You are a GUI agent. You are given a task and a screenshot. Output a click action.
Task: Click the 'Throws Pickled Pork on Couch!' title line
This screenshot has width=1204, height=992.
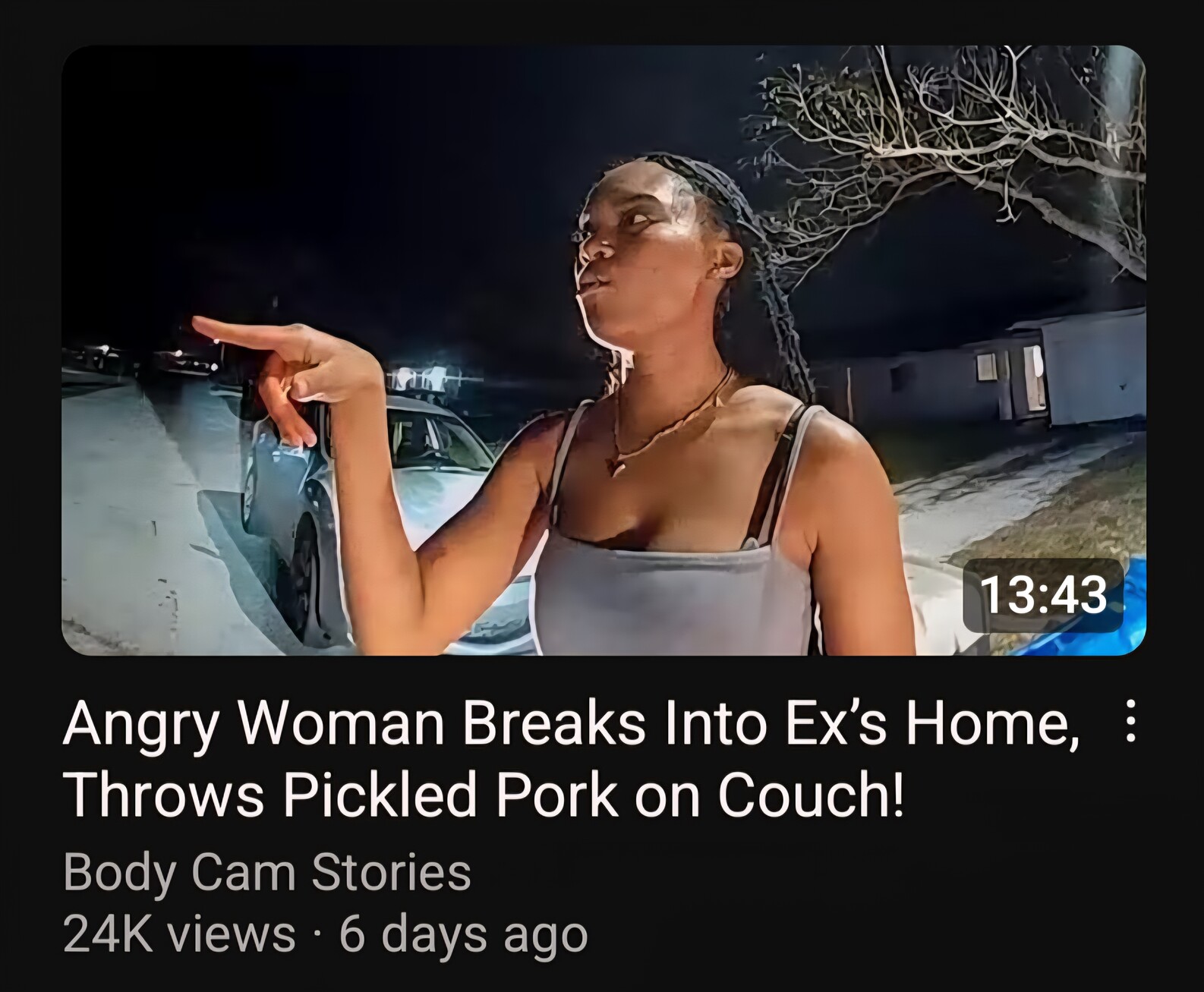(x=484, y=795)
